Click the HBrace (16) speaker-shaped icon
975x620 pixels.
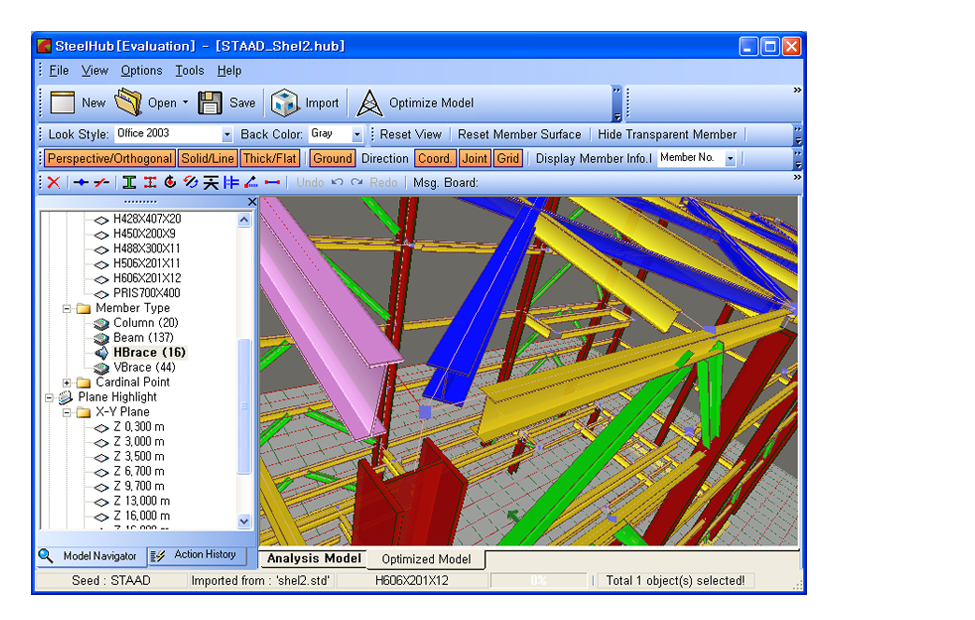tap(101, 353)
